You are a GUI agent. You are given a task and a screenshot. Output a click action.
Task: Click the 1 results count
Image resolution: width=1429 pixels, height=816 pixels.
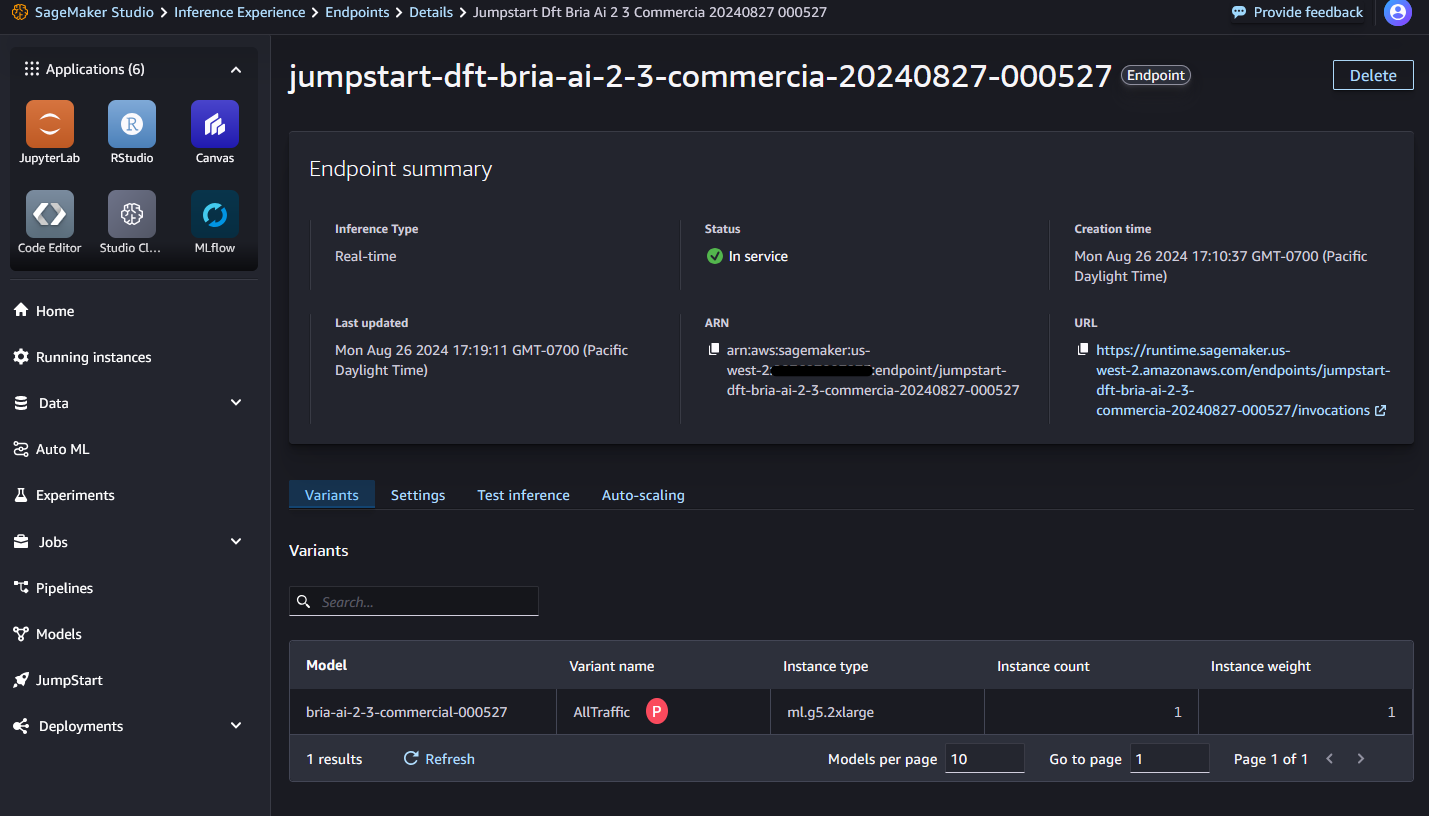334,759
